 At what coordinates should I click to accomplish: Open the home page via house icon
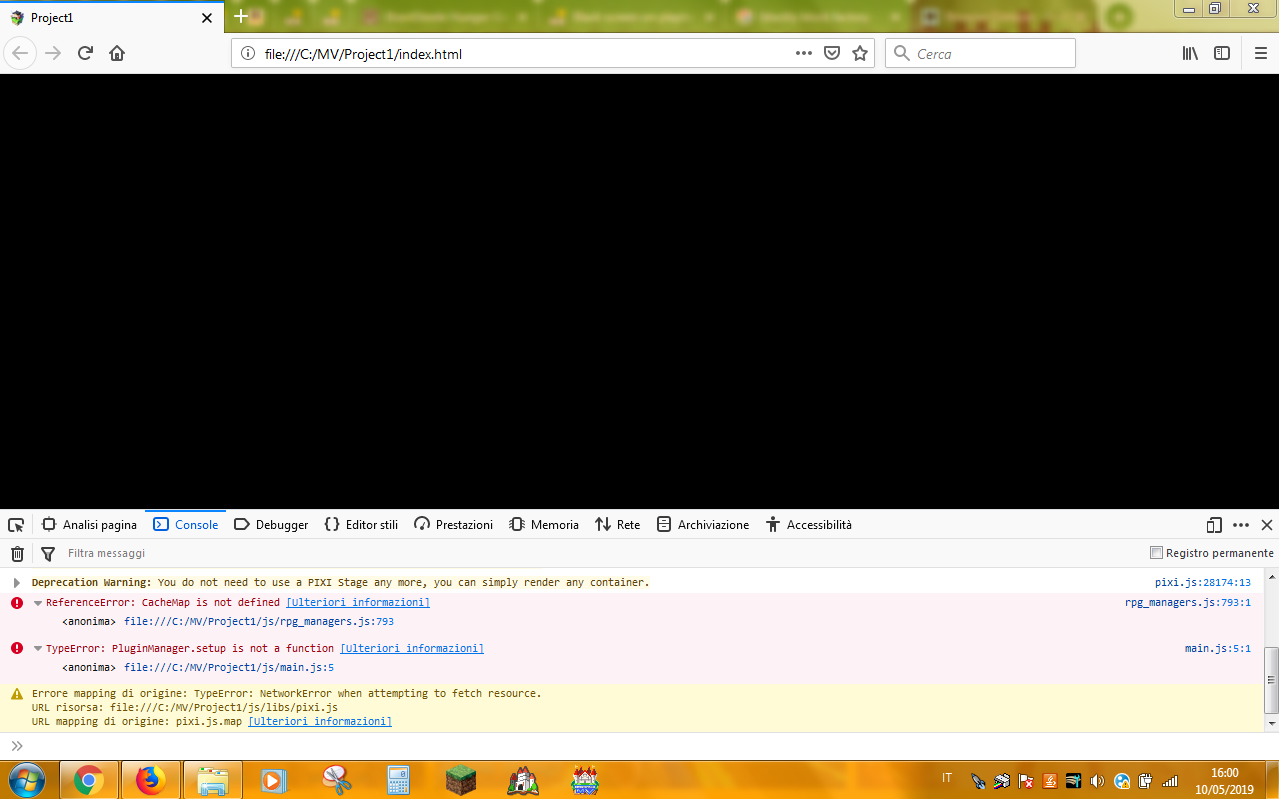tap(117, 53)
